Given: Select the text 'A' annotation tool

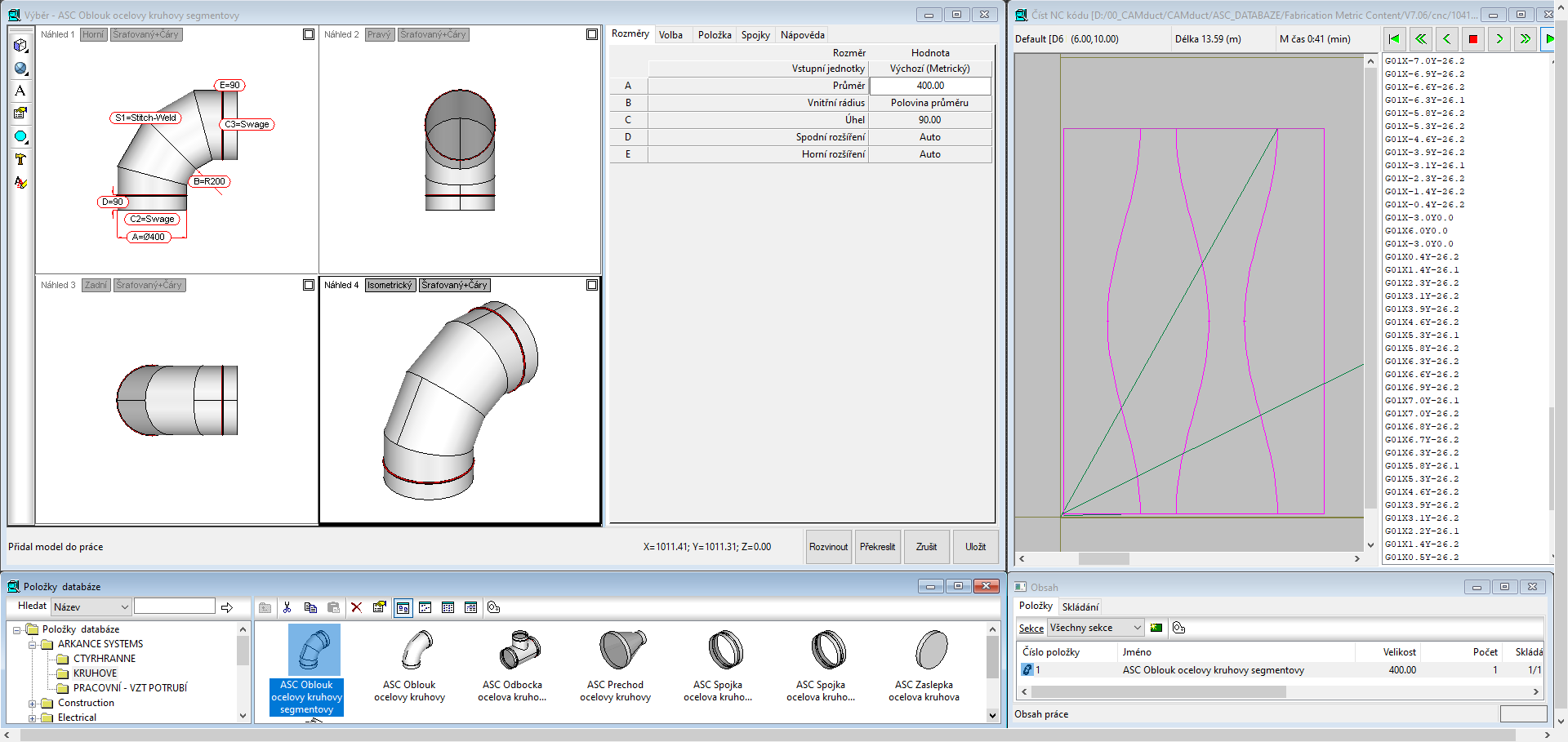Looking at the screenshot, I should 20,91.
